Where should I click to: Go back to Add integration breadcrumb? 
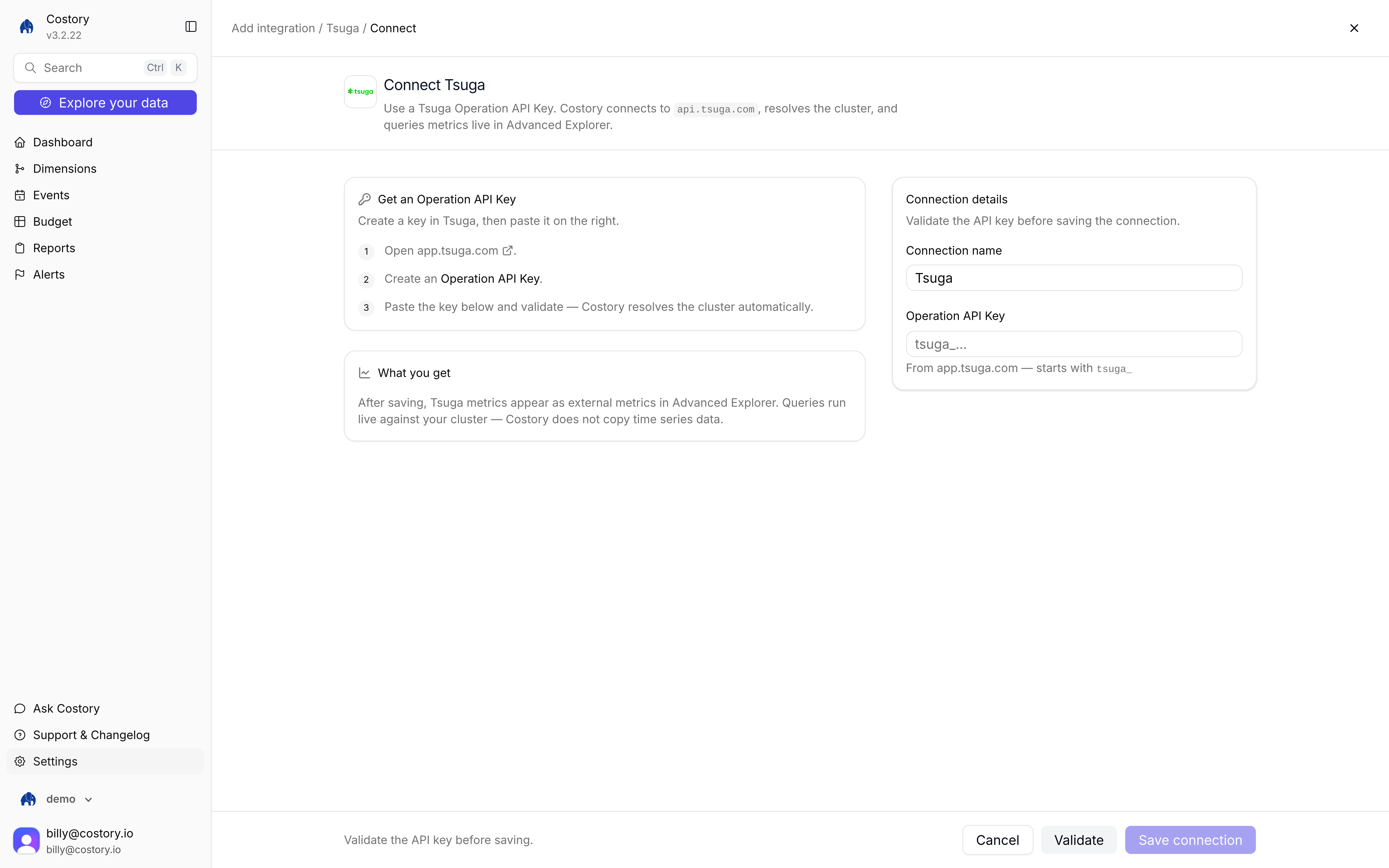click(273, 28)
